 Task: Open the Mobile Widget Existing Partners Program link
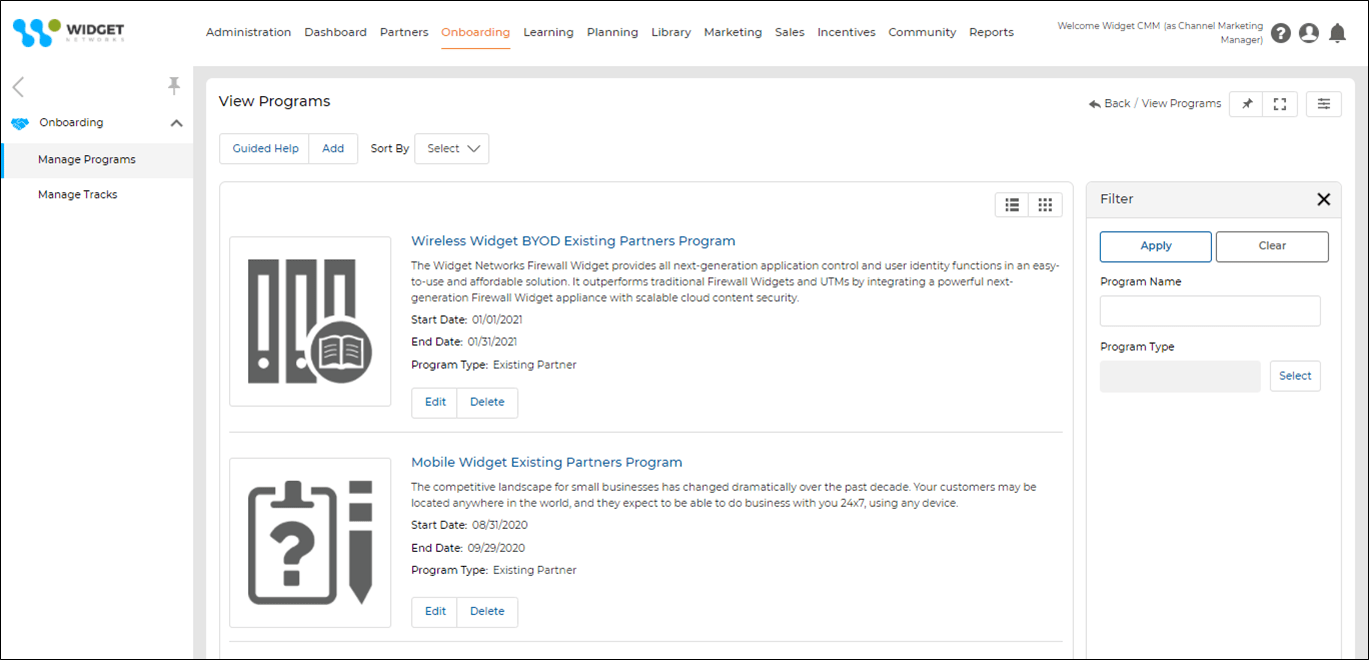pyautogui.click(x=547, y=462)
